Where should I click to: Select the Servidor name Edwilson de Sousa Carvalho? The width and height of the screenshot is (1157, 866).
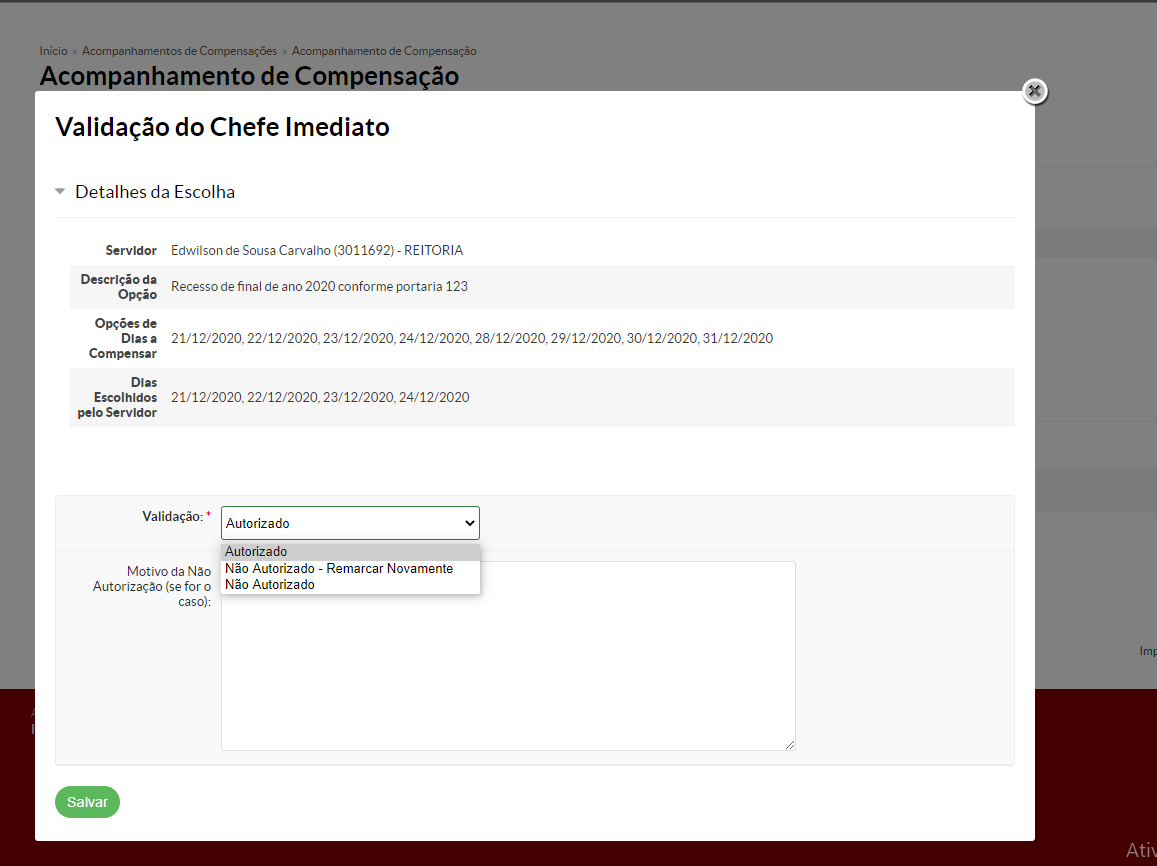(251, 251)
